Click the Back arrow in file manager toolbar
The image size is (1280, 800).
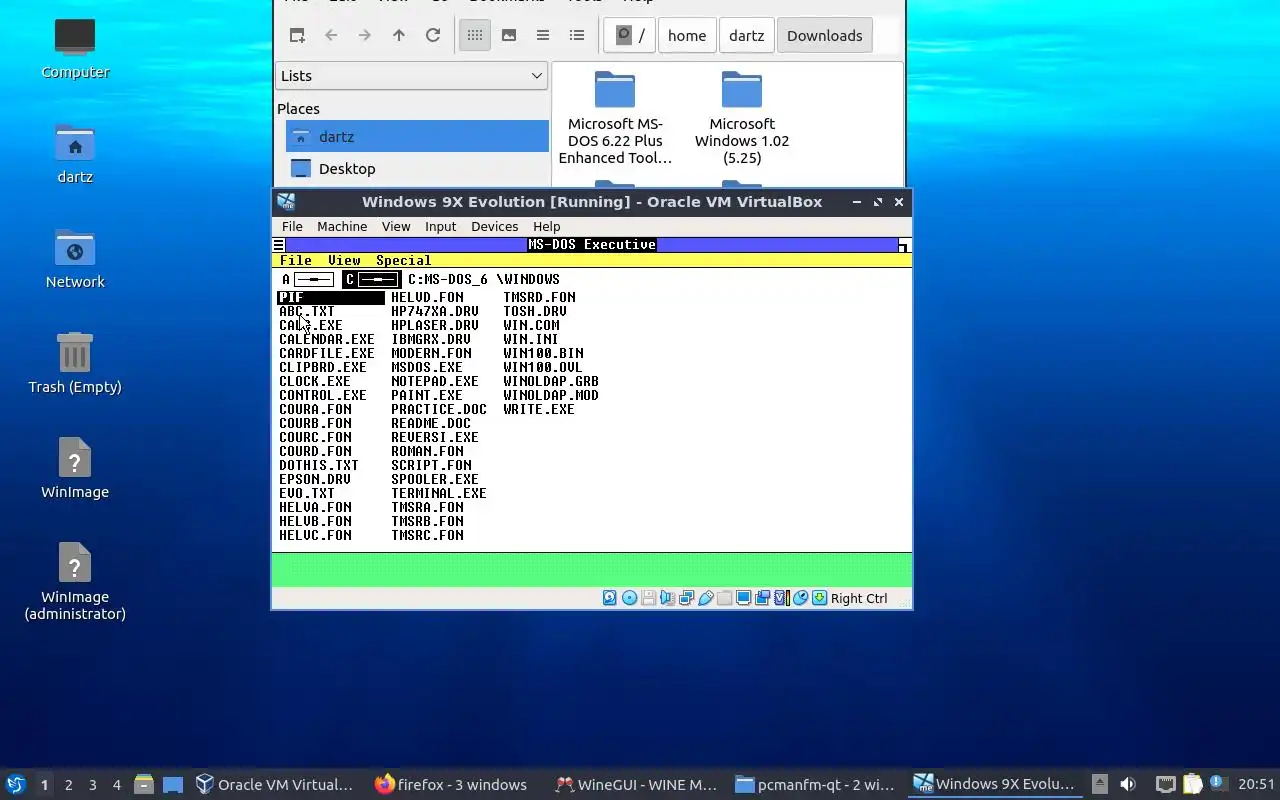[x=331, y=35]
